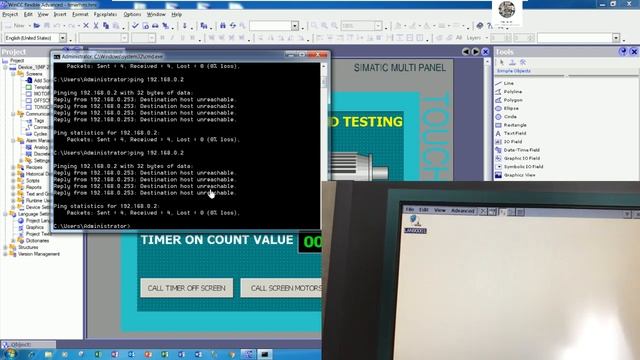The width and height of the screenshot is (640, 360).
Task: Select the Circle tool
Action: [x=510, y=117]
